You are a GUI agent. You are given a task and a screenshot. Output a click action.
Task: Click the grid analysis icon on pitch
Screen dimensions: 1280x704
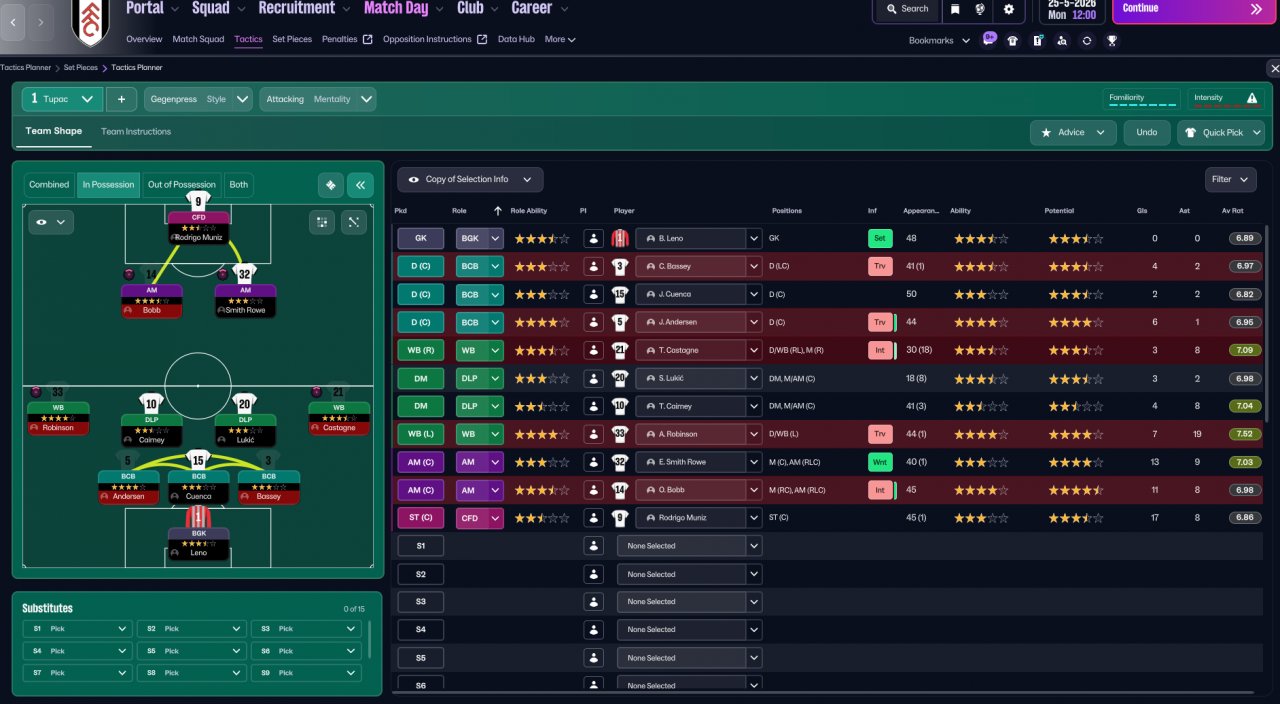[321, 222]
